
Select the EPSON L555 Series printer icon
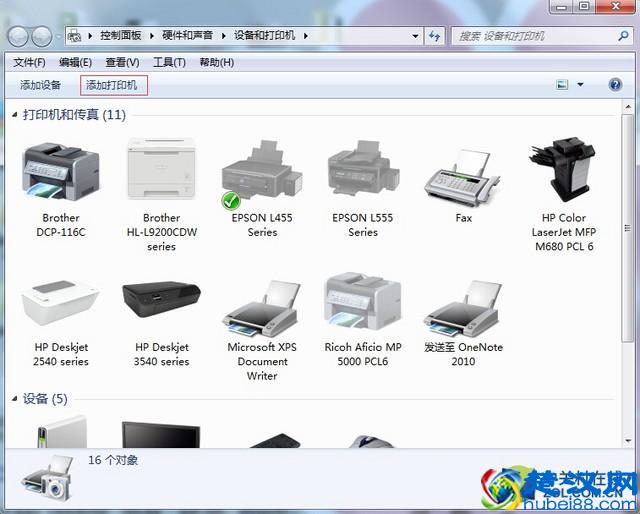click(x=363, y=168)
